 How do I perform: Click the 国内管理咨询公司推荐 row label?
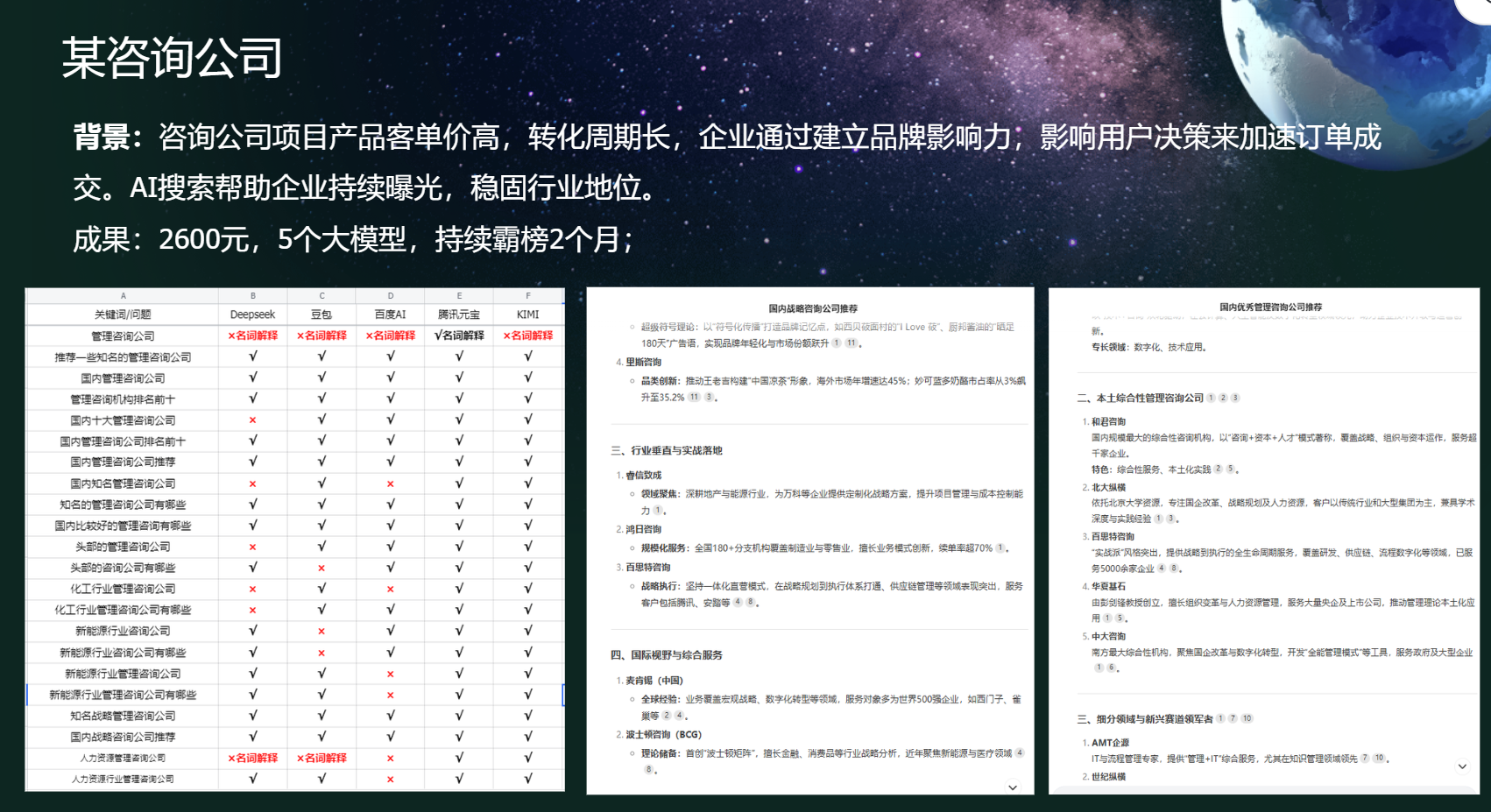(123, 462)
